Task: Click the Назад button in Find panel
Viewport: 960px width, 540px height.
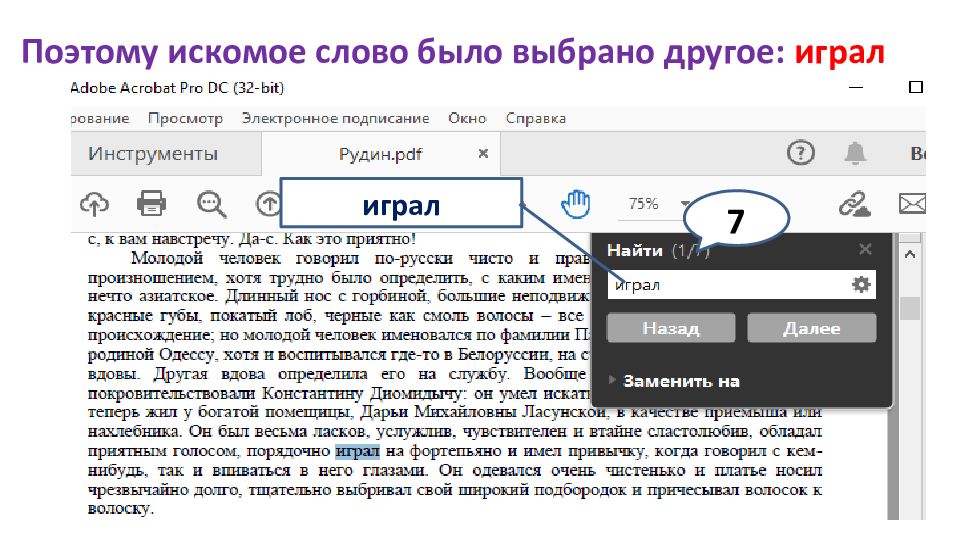Action: 671,329
